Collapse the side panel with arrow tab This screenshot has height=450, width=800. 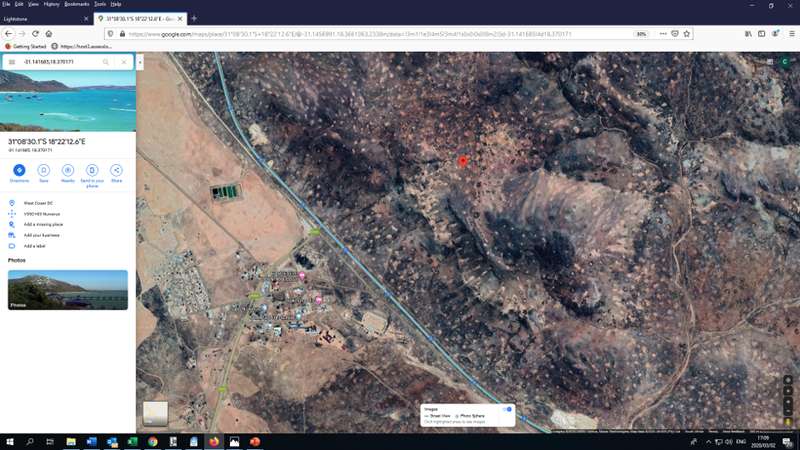140,62
